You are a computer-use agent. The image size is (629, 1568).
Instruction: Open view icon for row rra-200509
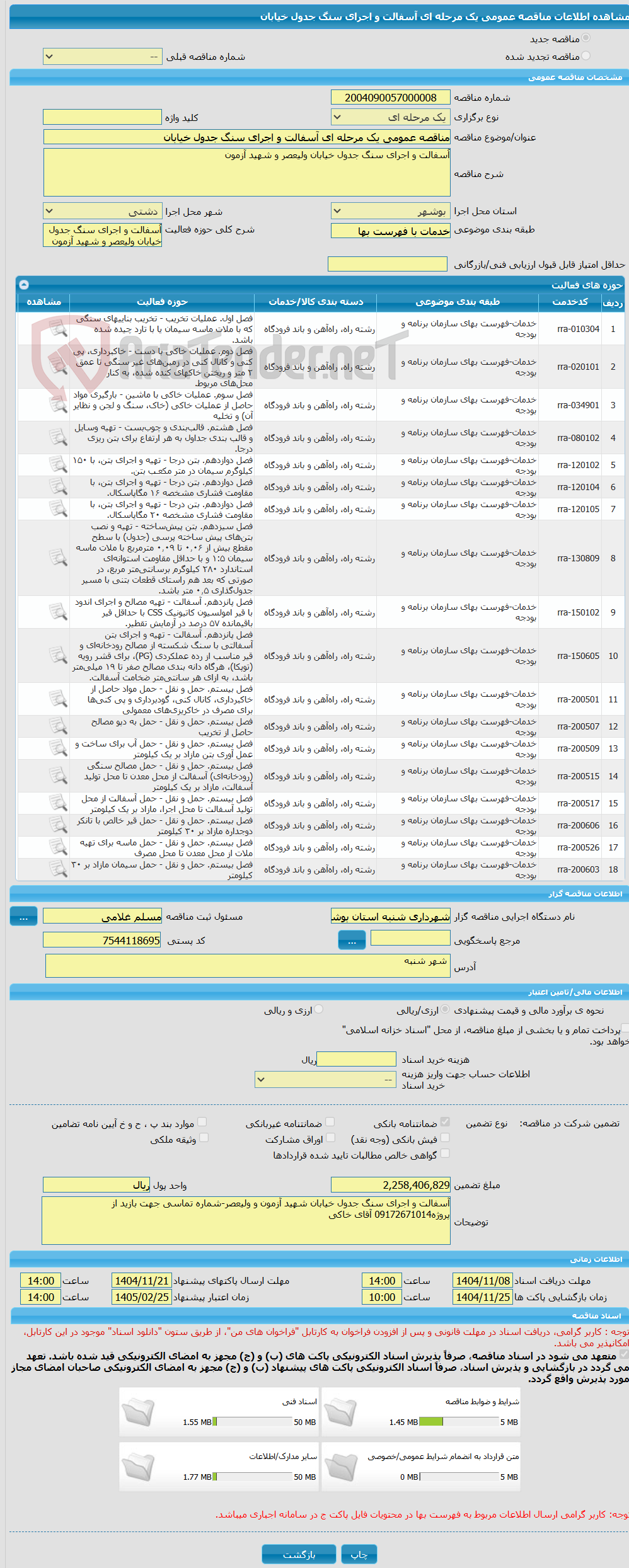coord(59,748)
